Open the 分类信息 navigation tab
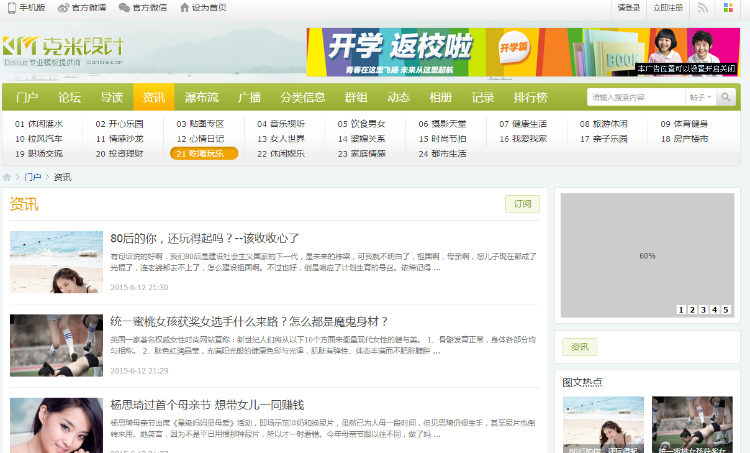The image size is (750, 453). click(302, 97)
